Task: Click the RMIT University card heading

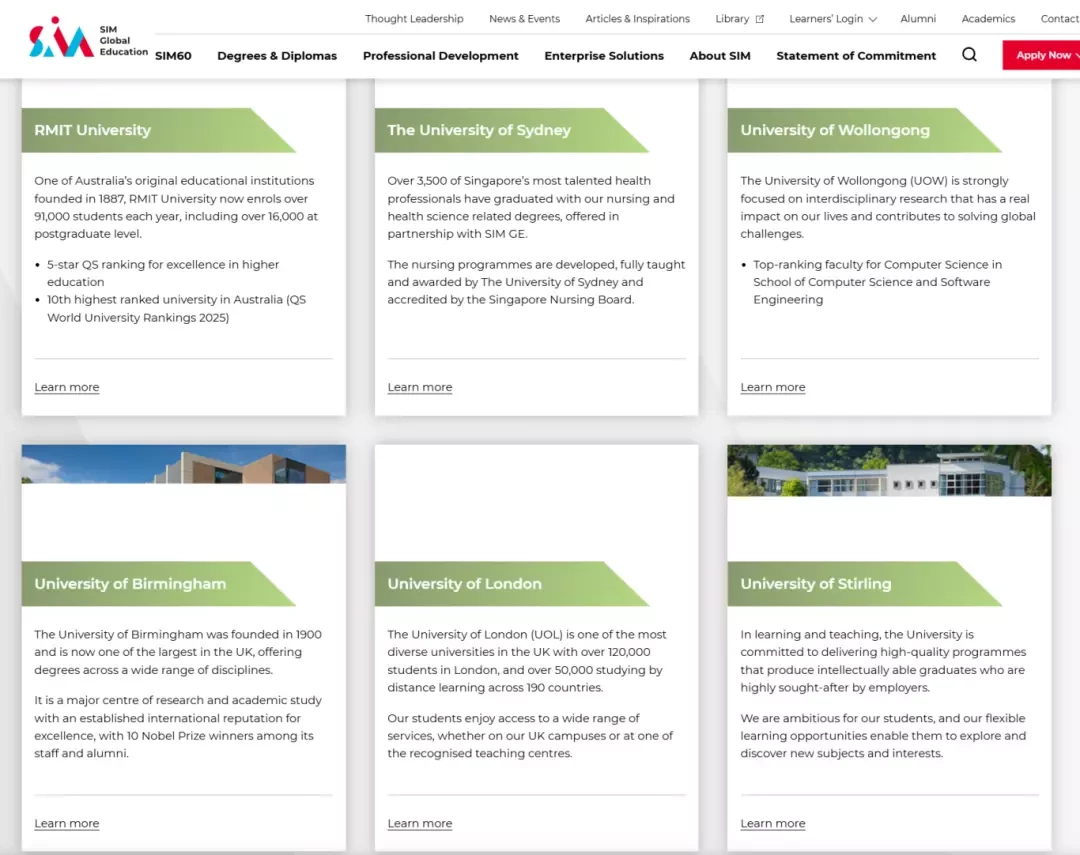Action: point(92,130)
